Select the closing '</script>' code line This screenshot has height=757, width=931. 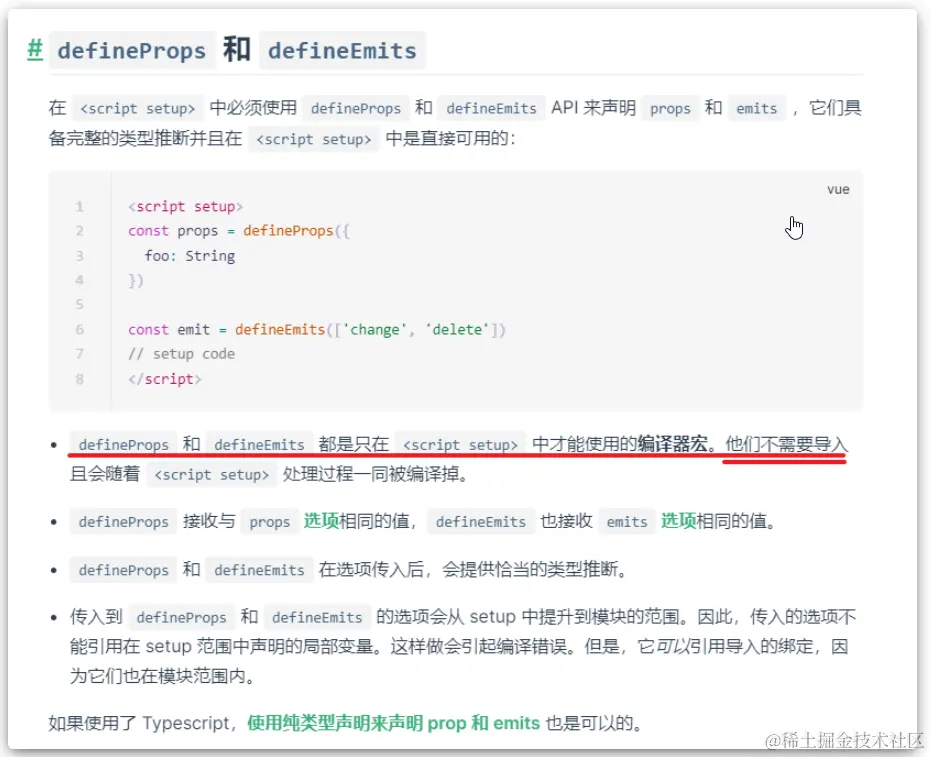(164, 379)
